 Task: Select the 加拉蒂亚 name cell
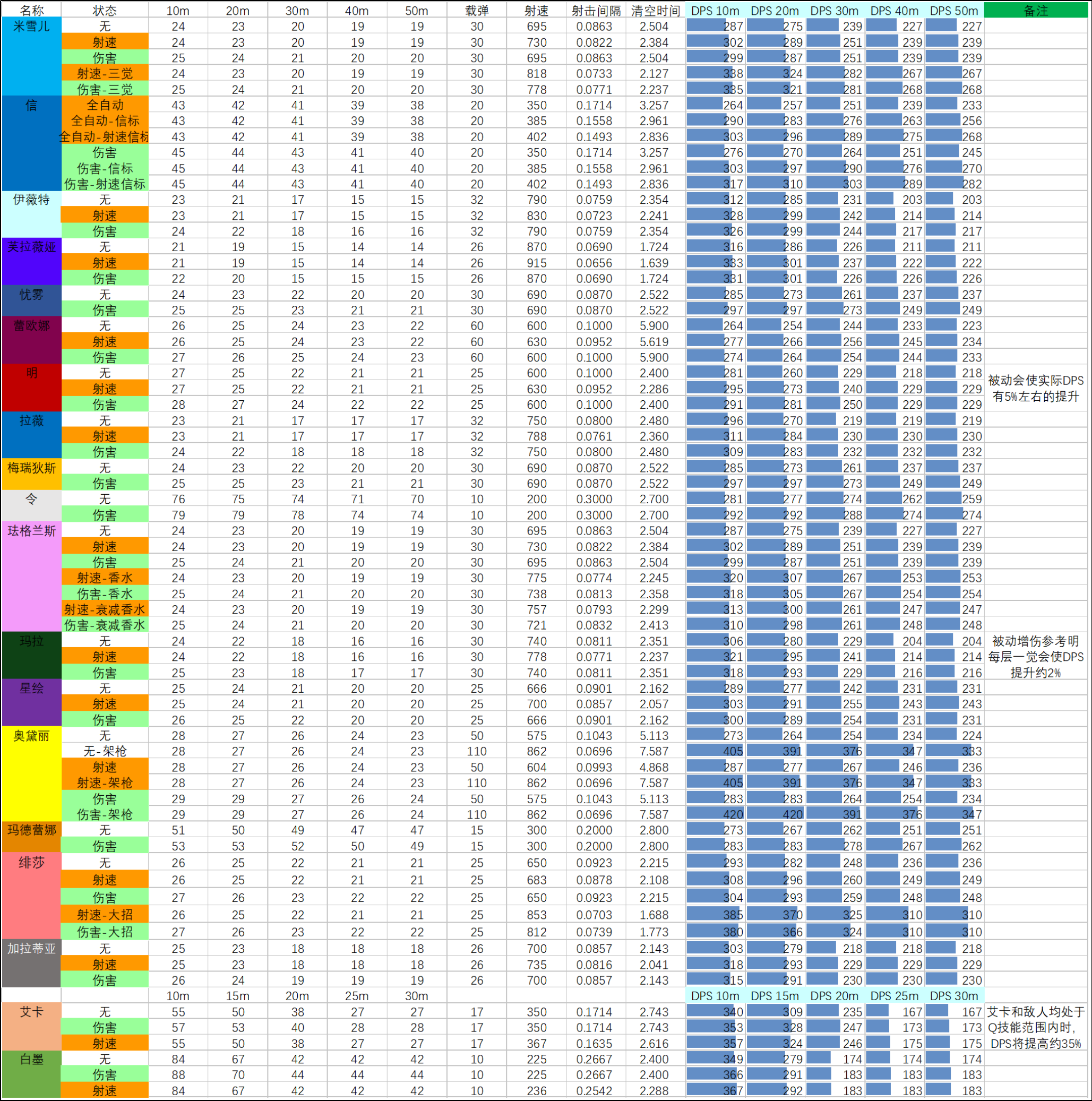[x=31, y=963]
